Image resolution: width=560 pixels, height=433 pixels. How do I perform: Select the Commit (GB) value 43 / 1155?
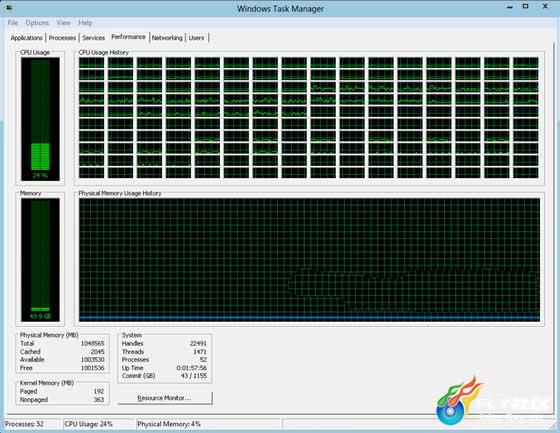click(194, 376)
